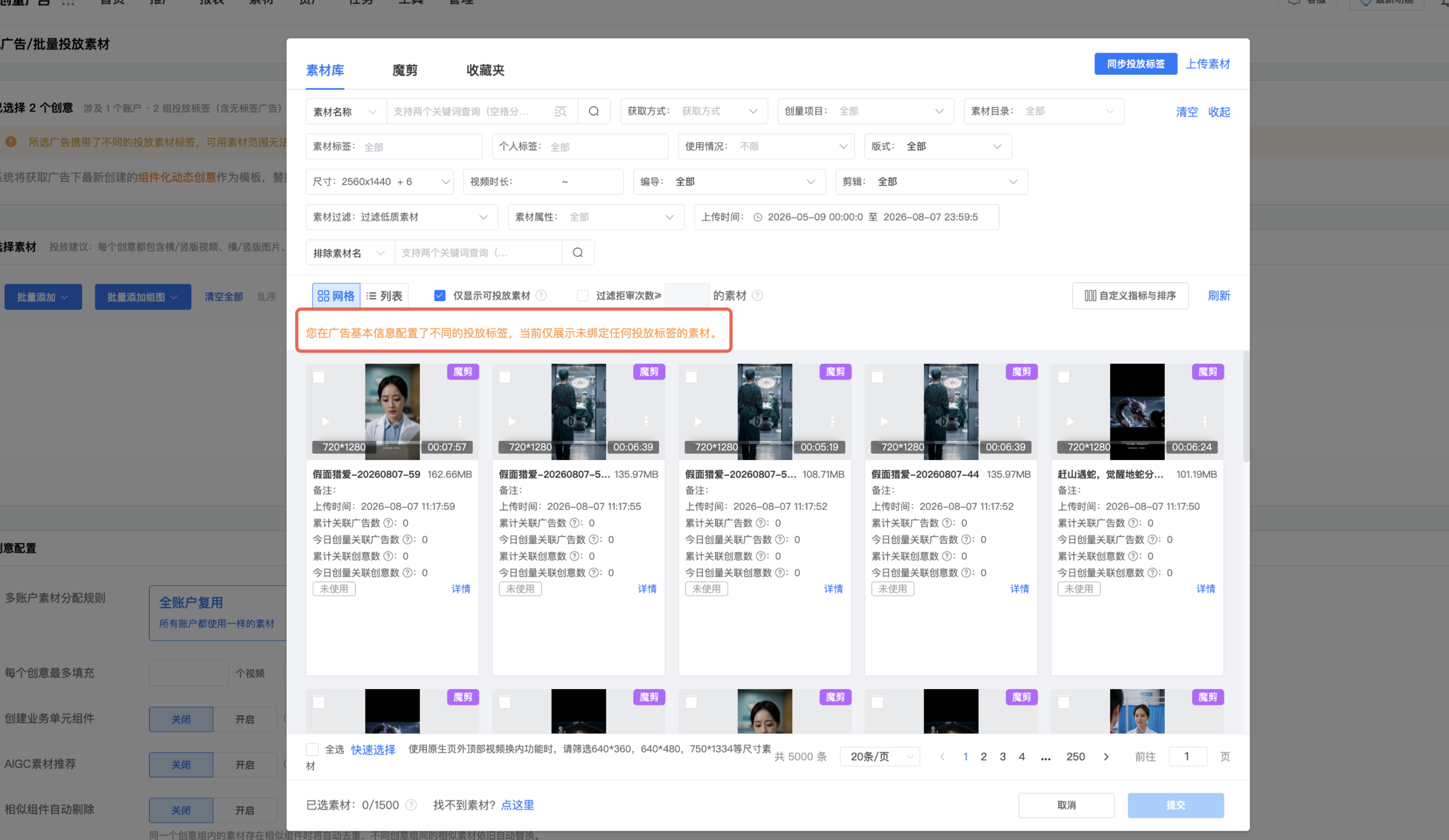Click the help icon beside 已选素材 0/1500
This screenshot has height=840, width=1449.
pos(411,805)
